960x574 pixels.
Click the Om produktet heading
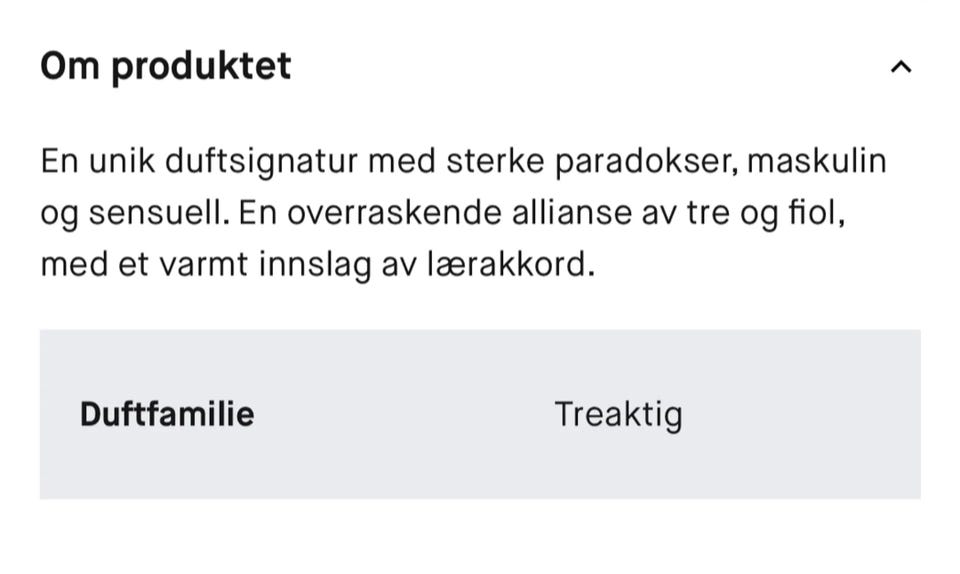pos(165,66)
